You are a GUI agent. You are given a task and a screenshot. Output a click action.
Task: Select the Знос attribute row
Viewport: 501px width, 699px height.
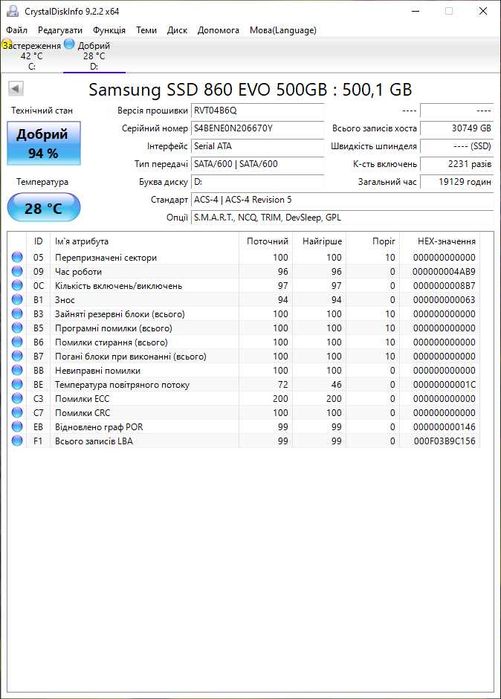click(x=244, y=300)
